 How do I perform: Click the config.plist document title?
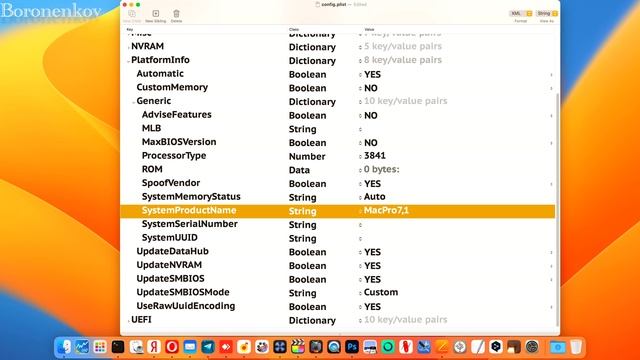(333, 4)
